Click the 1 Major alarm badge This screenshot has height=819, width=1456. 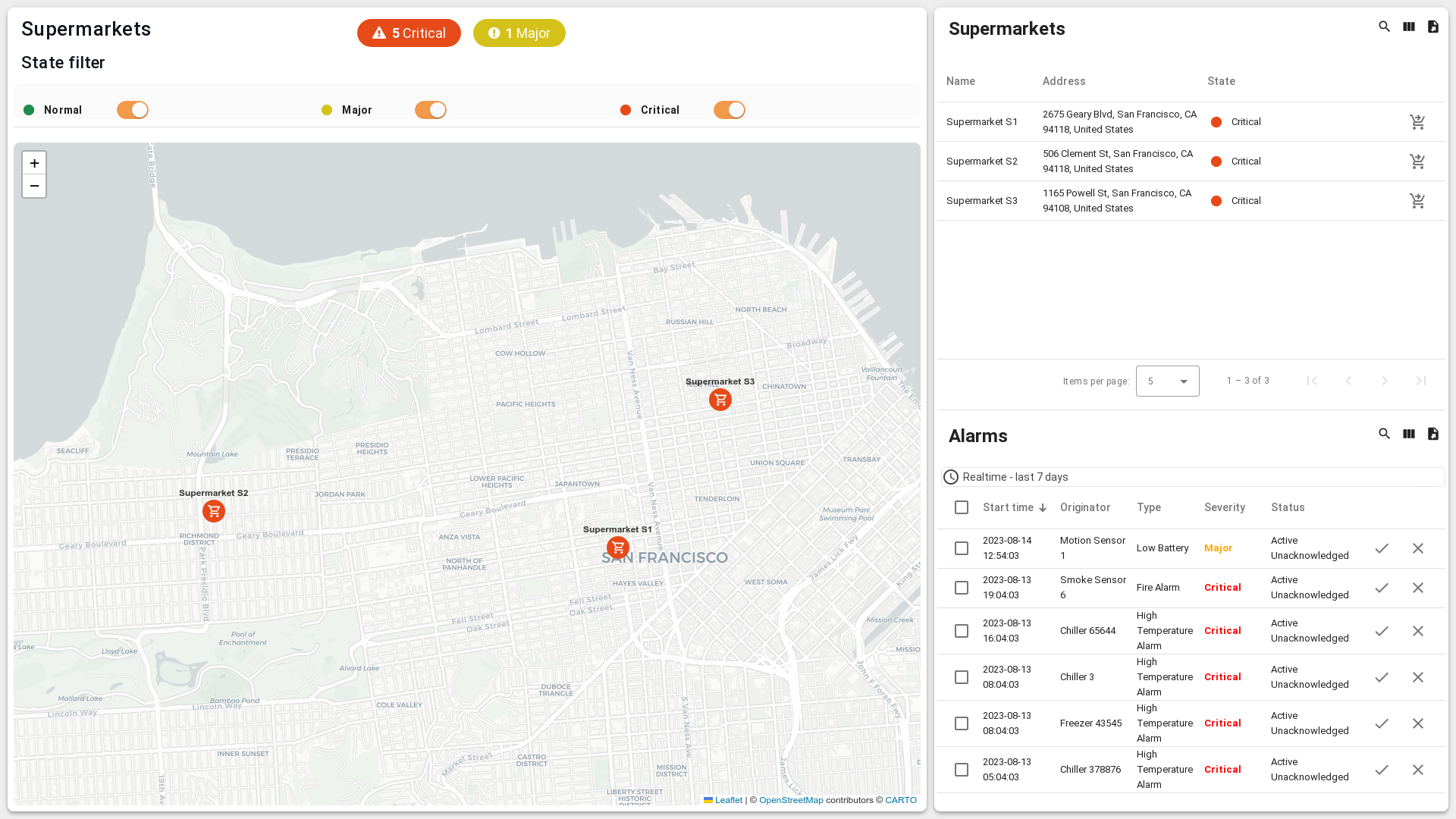coord(519,33)
